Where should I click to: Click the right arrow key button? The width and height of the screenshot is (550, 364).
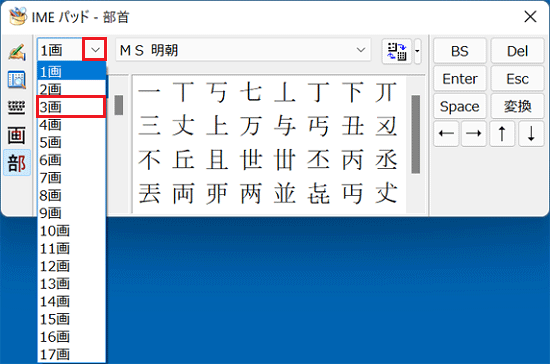(474, 134)
